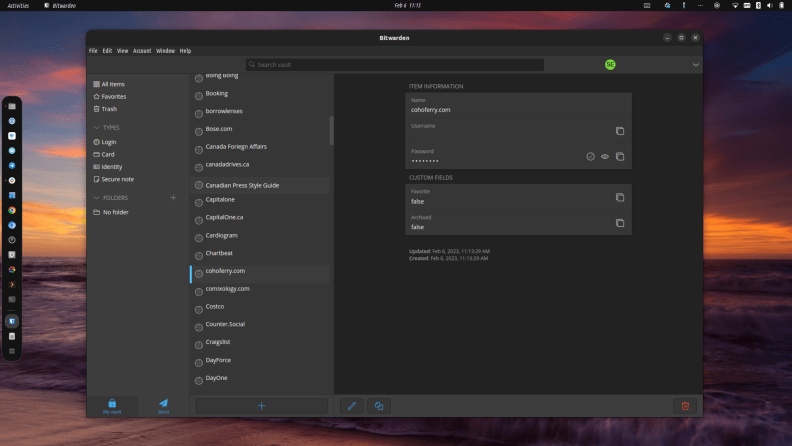Open the My vault tab
This screenshot has width=792, height=446.
click(112, 406)
